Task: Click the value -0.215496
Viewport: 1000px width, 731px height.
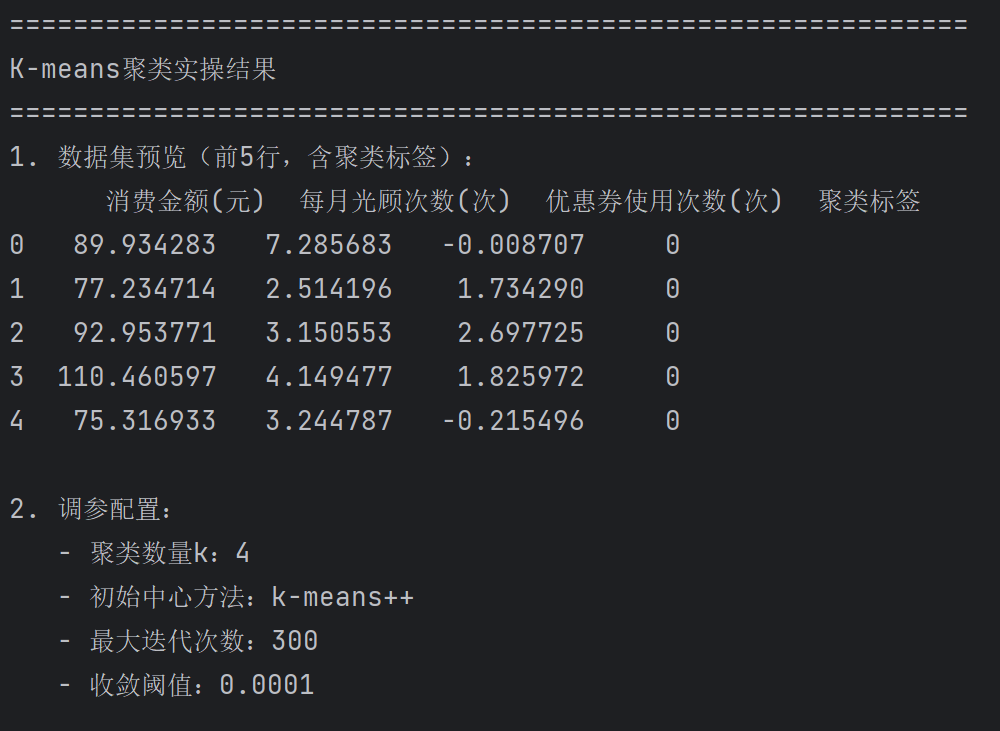Action: coord(513,421)
